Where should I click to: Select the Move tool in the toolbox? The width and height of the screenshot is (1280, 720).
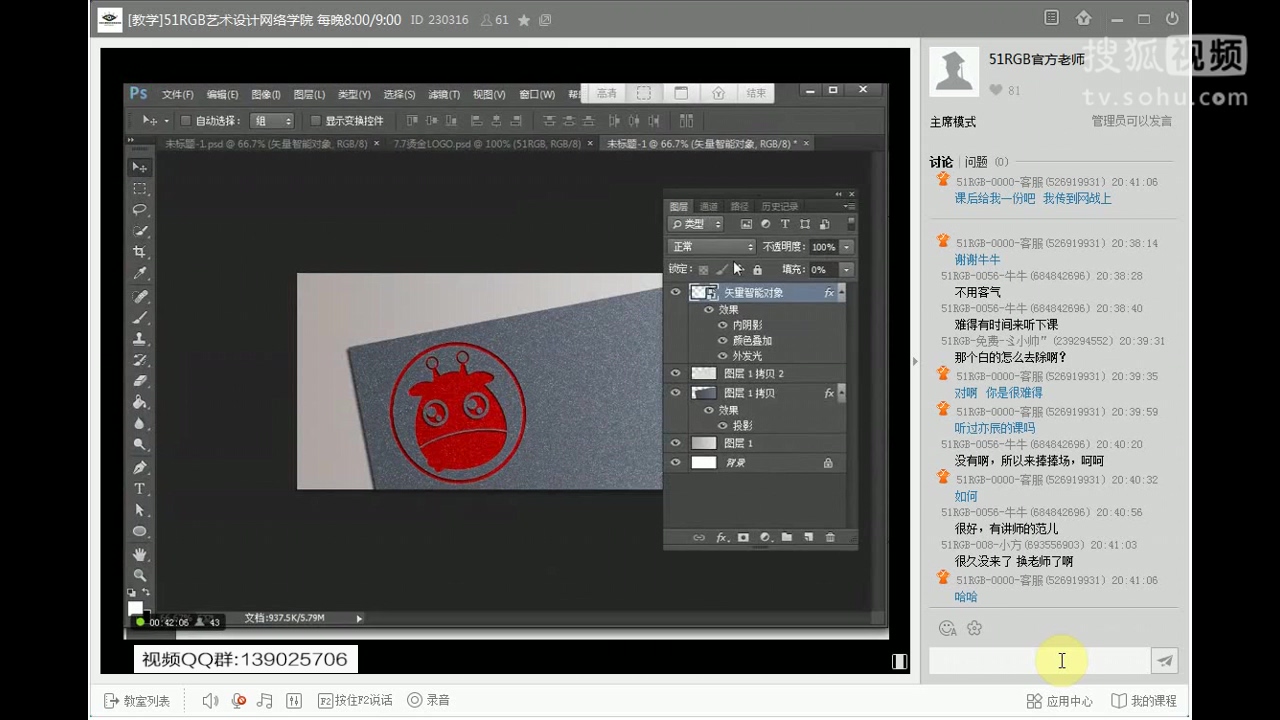click(x=139, y=167)
